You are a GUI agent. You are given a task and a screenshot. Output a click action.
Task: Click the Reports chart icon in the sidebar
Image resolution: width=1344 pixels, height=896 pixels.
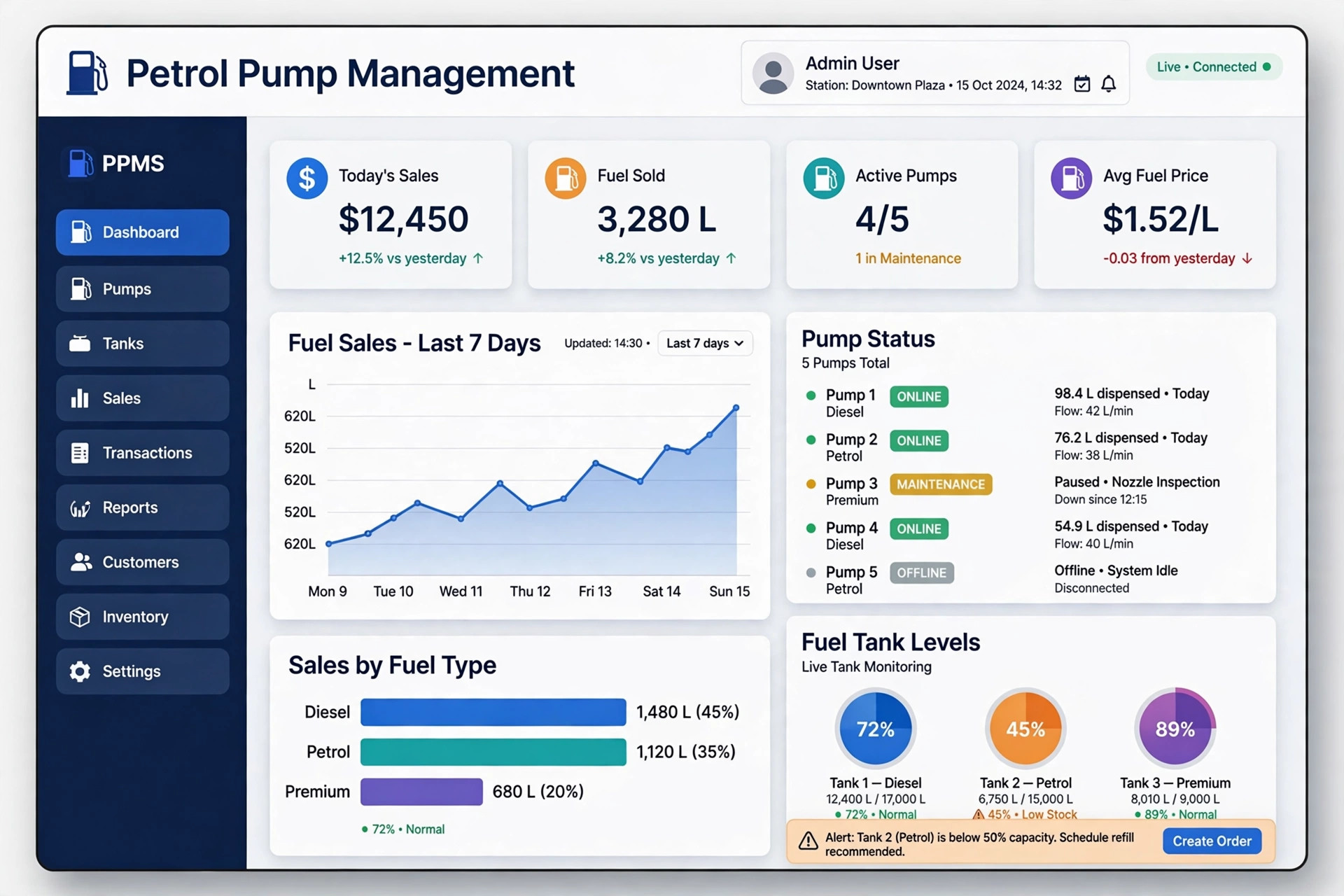pos(80,508)
